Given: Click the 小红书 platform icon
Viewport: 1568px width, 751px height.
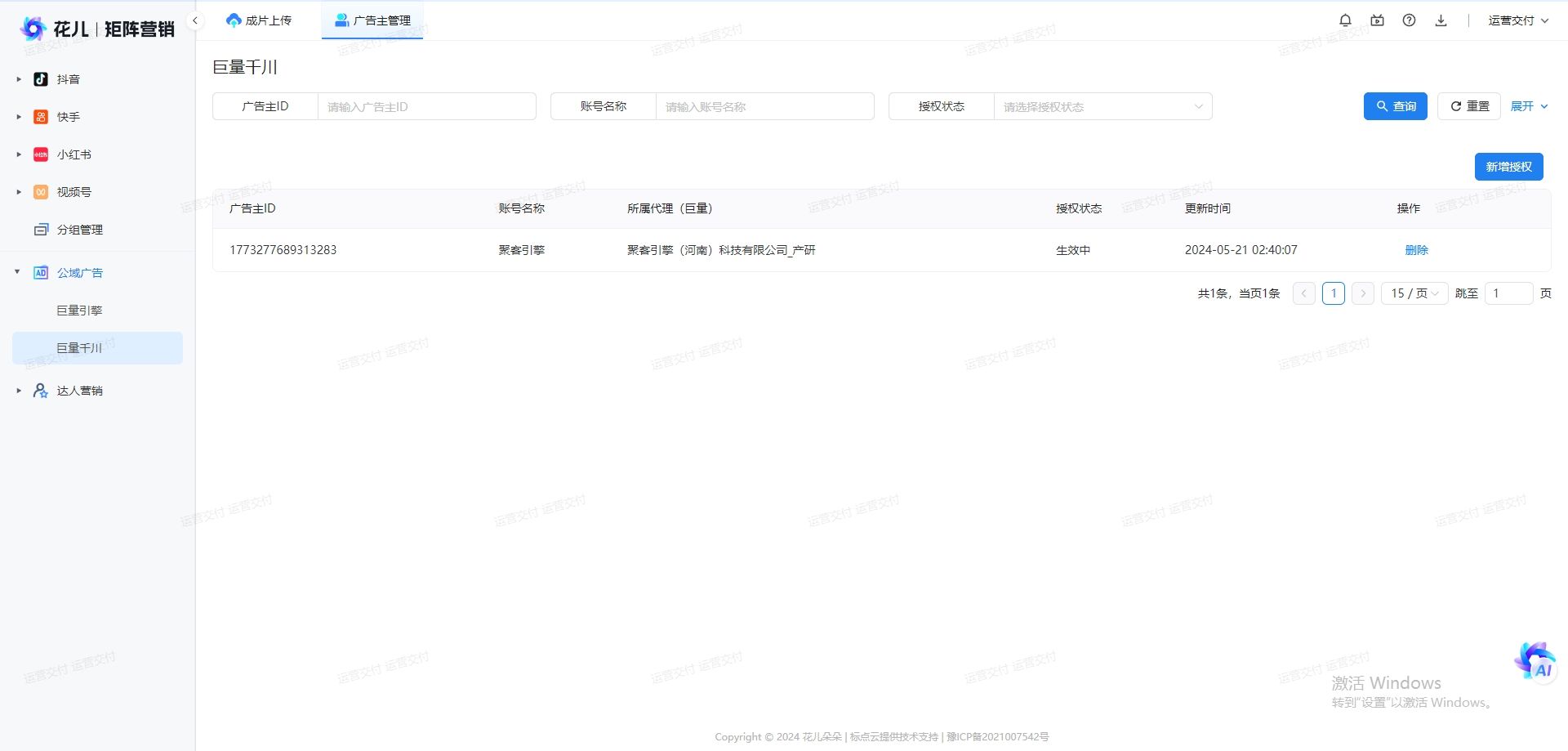Looking at the screenshot, I should [41, 154].
